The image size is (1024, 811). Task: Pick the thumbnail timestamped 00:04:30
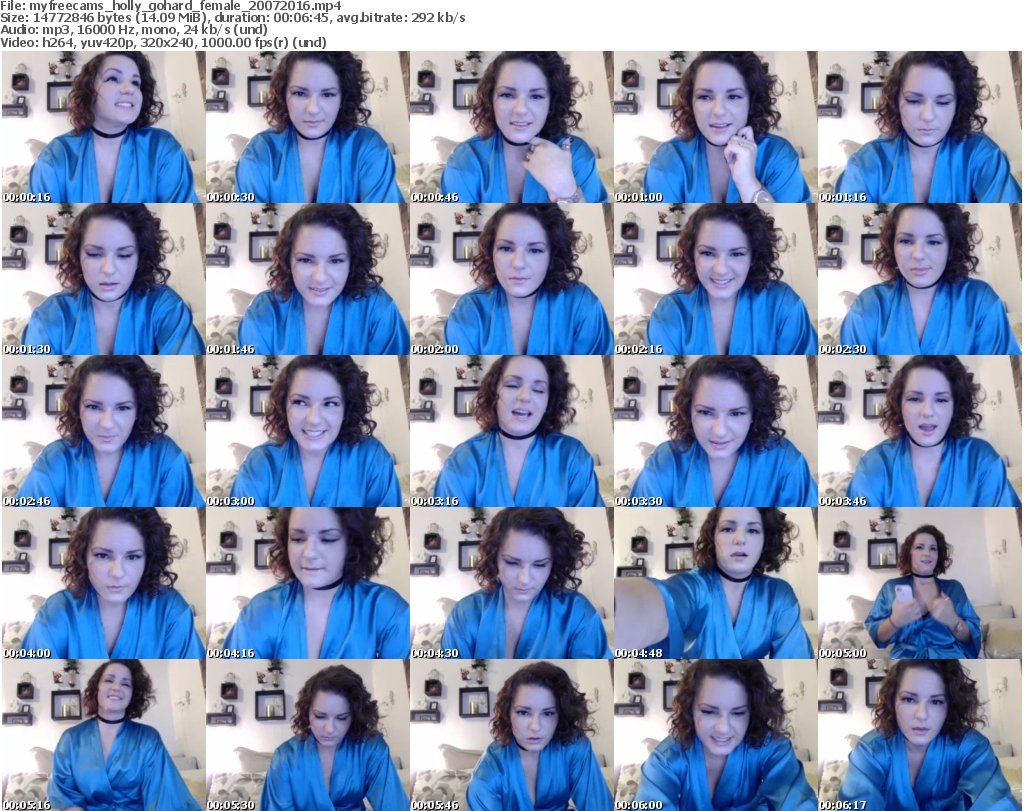[x=511, y=583]
